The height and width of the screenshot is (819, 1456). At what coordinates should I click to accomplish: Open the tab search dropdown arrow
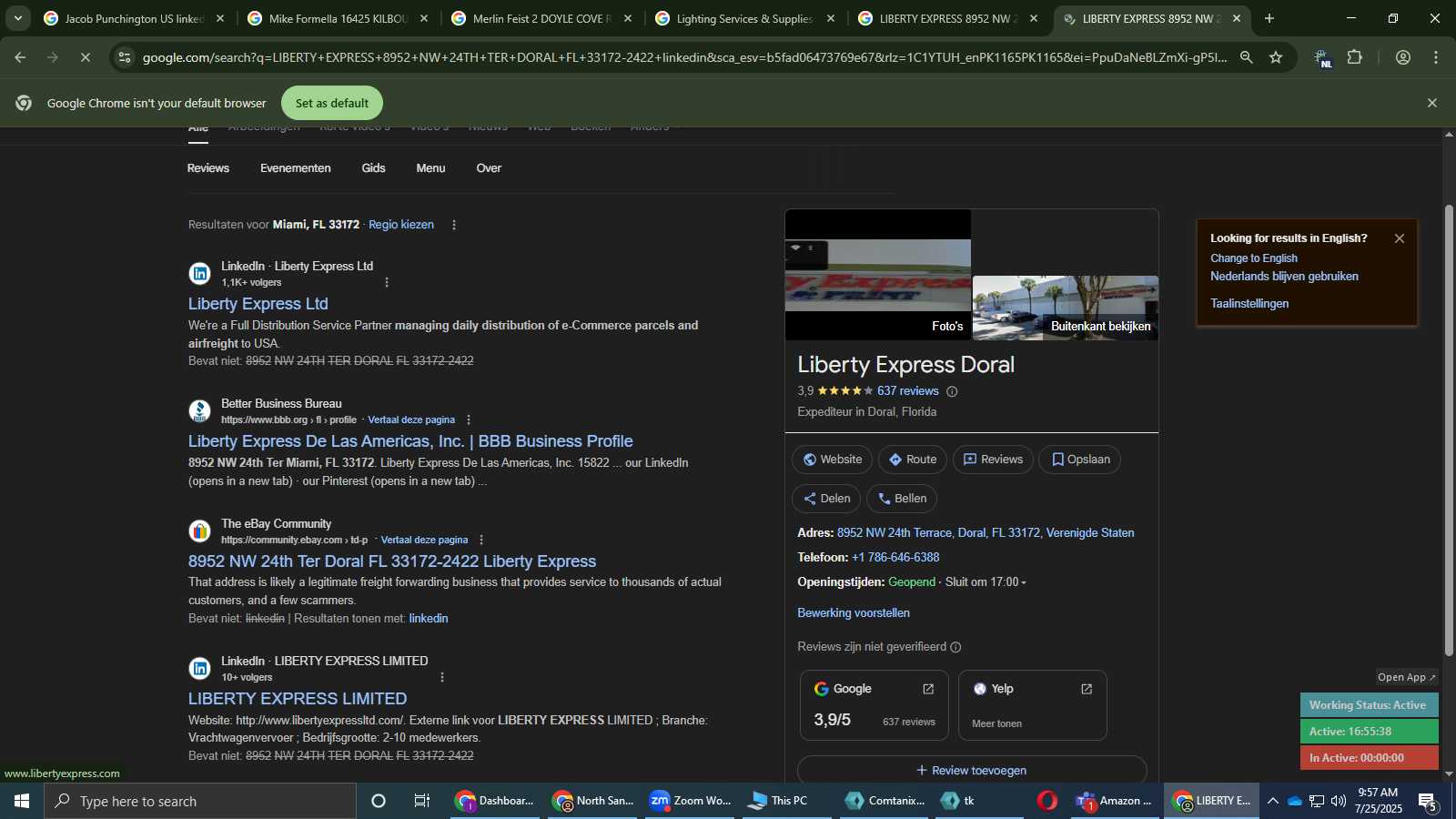click(17, 18)
